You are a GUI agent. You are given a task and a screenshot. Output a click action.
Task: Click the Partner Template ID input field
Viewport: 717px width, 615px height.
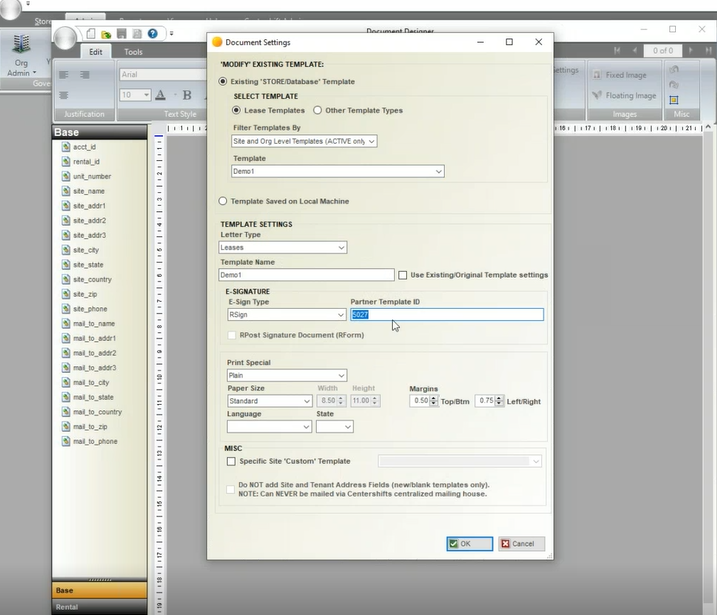(x=446, y=314)
